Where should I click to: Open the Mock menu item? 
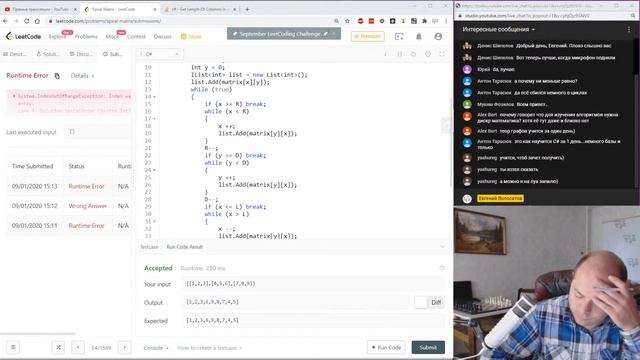click(112, 36)
